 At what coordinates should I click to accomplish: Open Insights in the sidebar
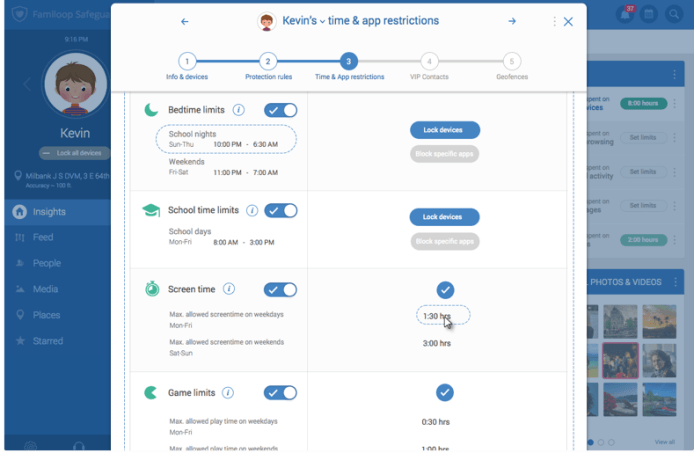[58, 212]
